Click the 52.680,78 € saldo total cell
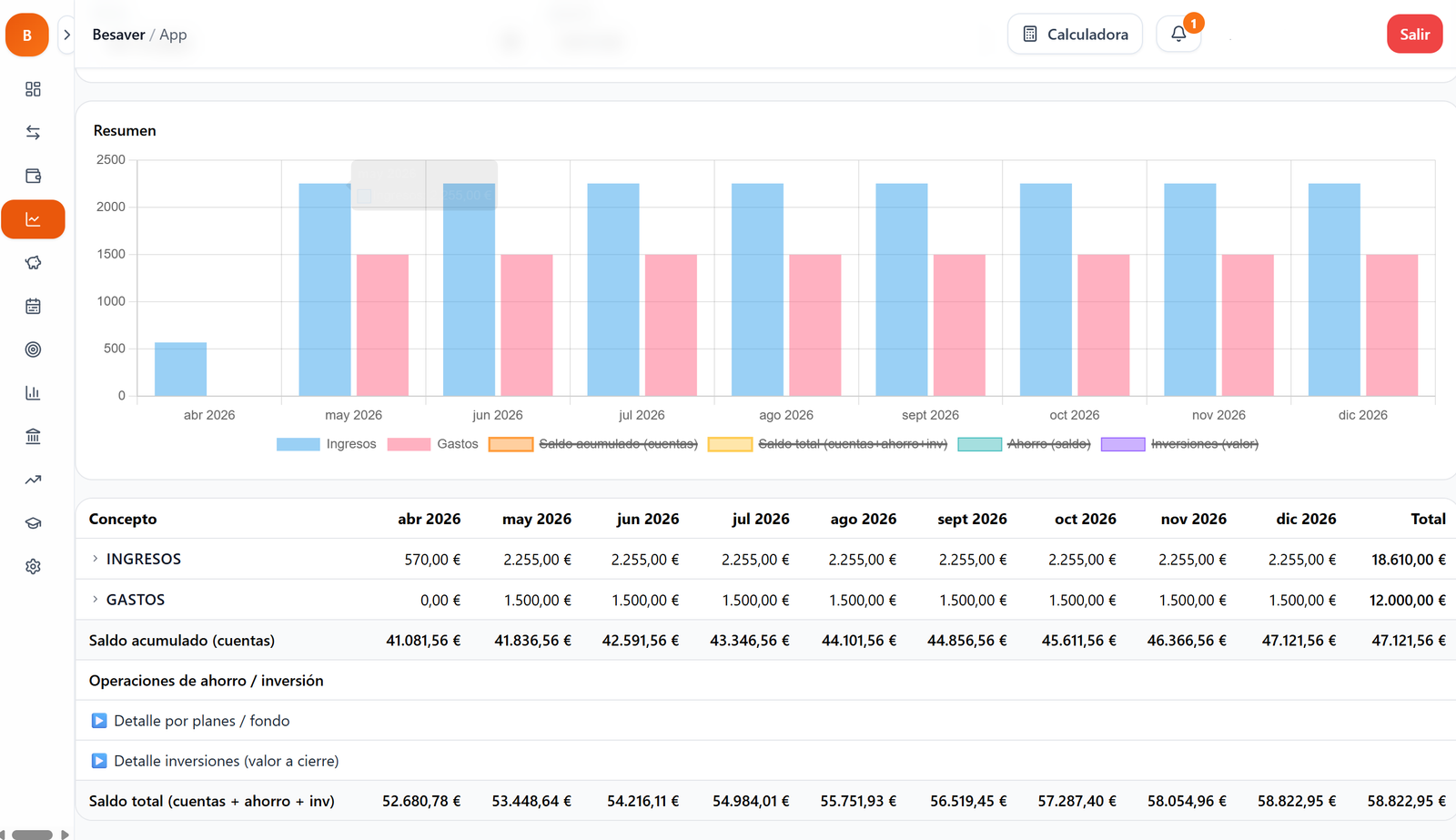This screenshot has height=840, width=1456. pyautogui.click(x=421, y=802)
